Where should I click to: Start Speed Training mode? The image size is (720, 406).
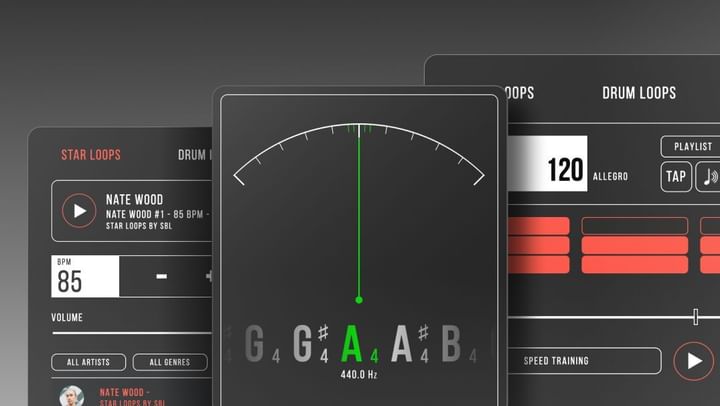(584, 361)
